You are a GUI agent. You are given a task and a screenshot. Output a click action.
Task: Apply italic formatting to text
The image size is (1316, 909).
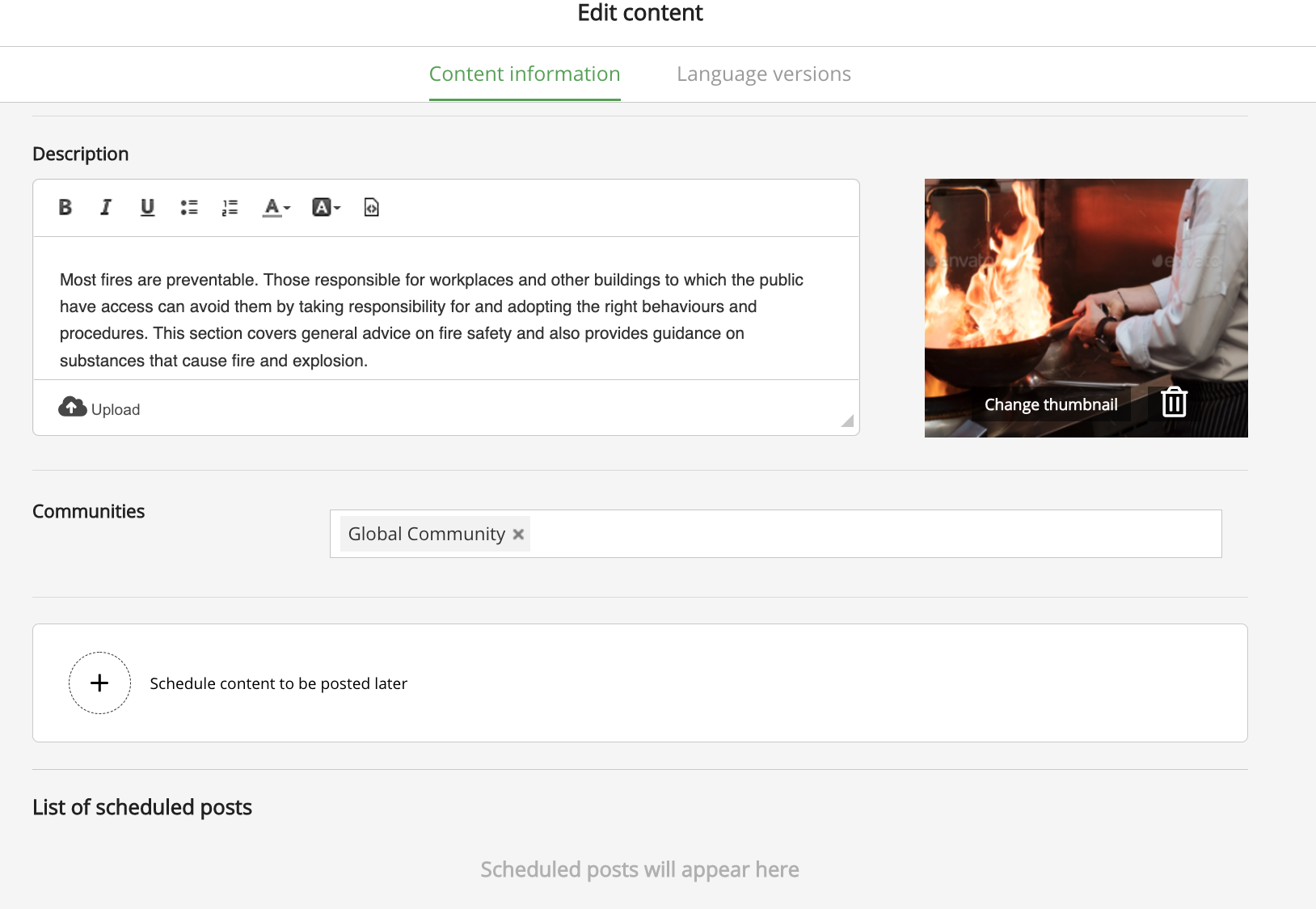click(106, 208)
